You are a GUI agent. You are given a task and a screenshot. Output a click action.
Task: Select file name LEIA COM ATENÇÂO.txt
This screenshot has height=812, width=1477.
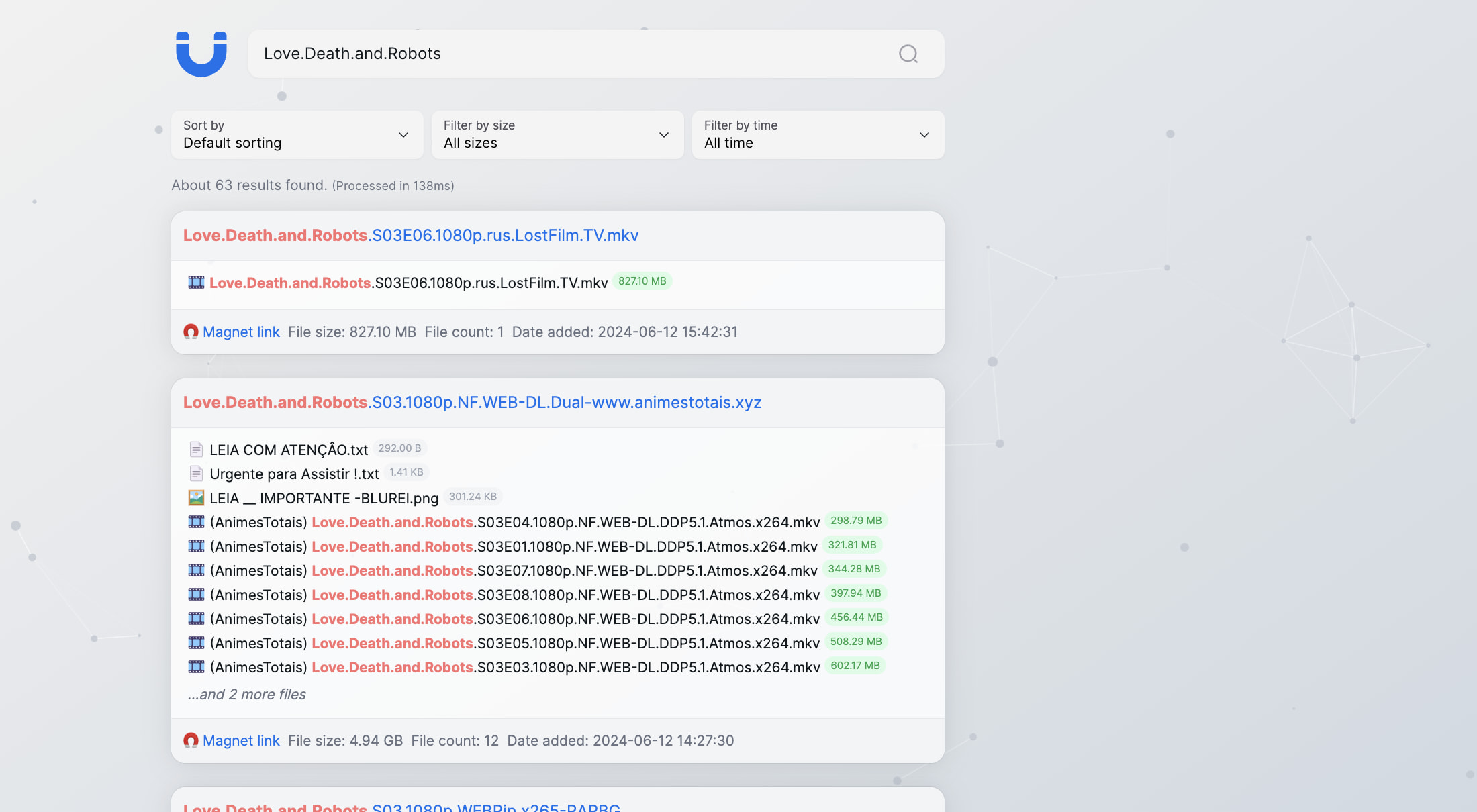(x=289, y=450)
